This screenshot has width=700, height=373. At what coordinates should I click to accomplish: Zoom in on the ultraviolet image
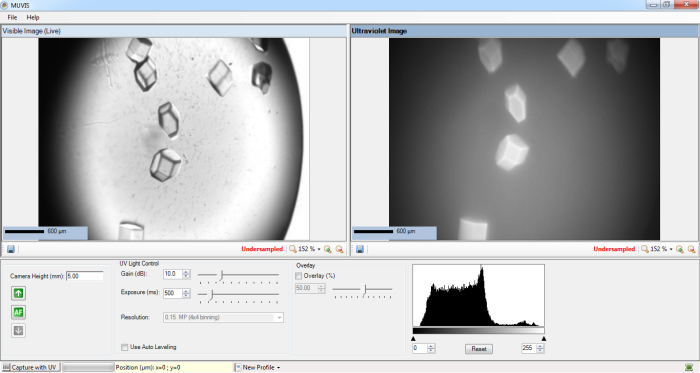[679, 249]
